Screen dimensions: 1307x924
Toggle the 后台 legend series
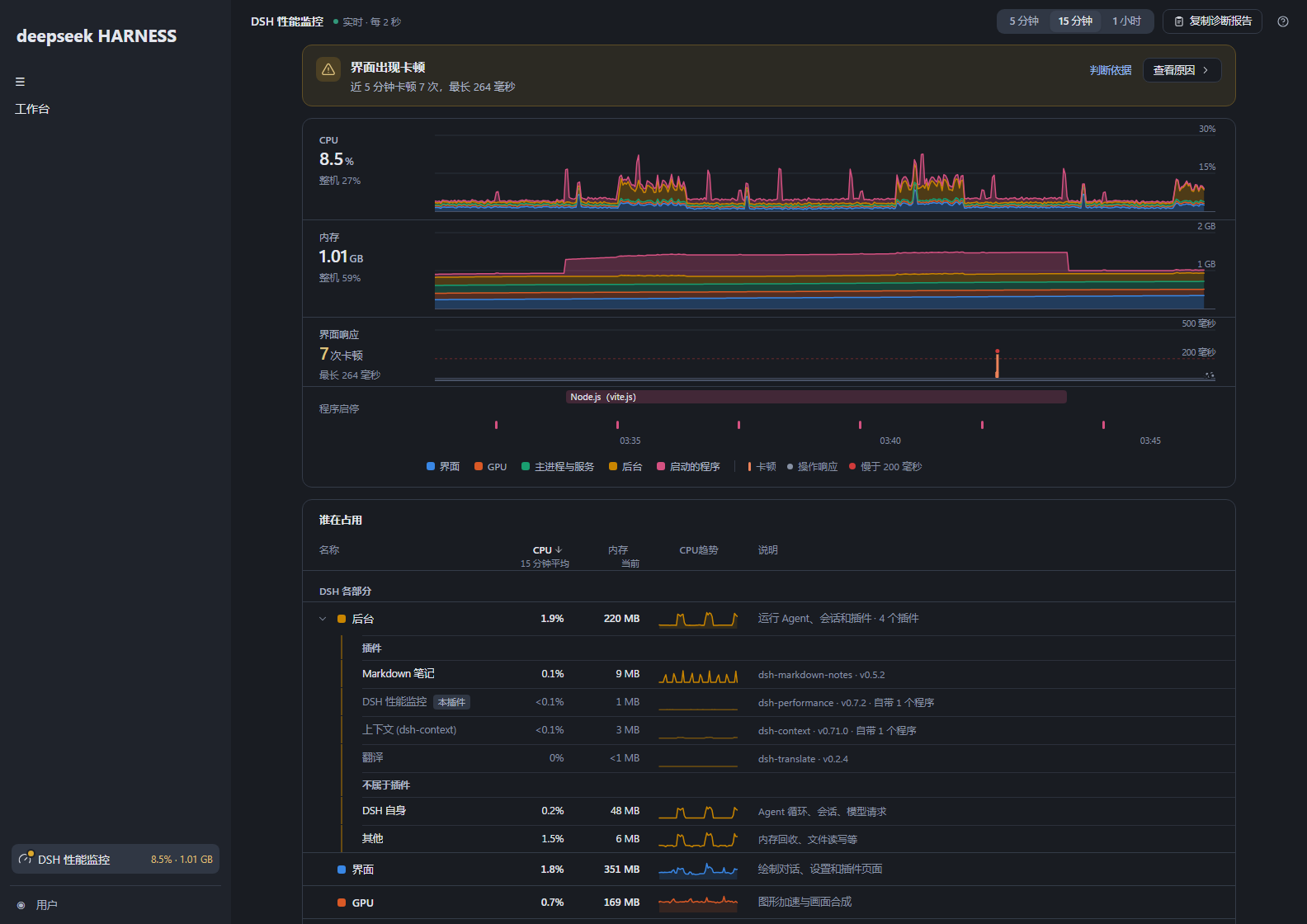625,467
